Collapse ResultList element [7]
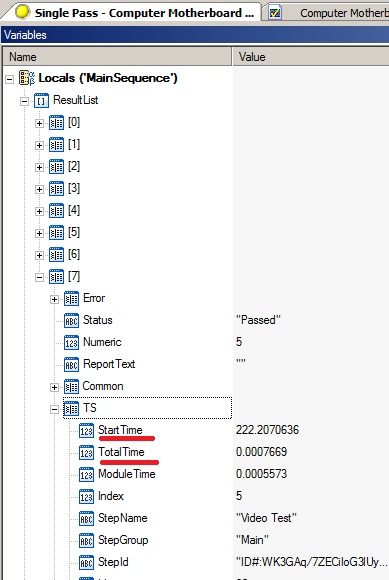Screen dimensions: 389x580 39,277
